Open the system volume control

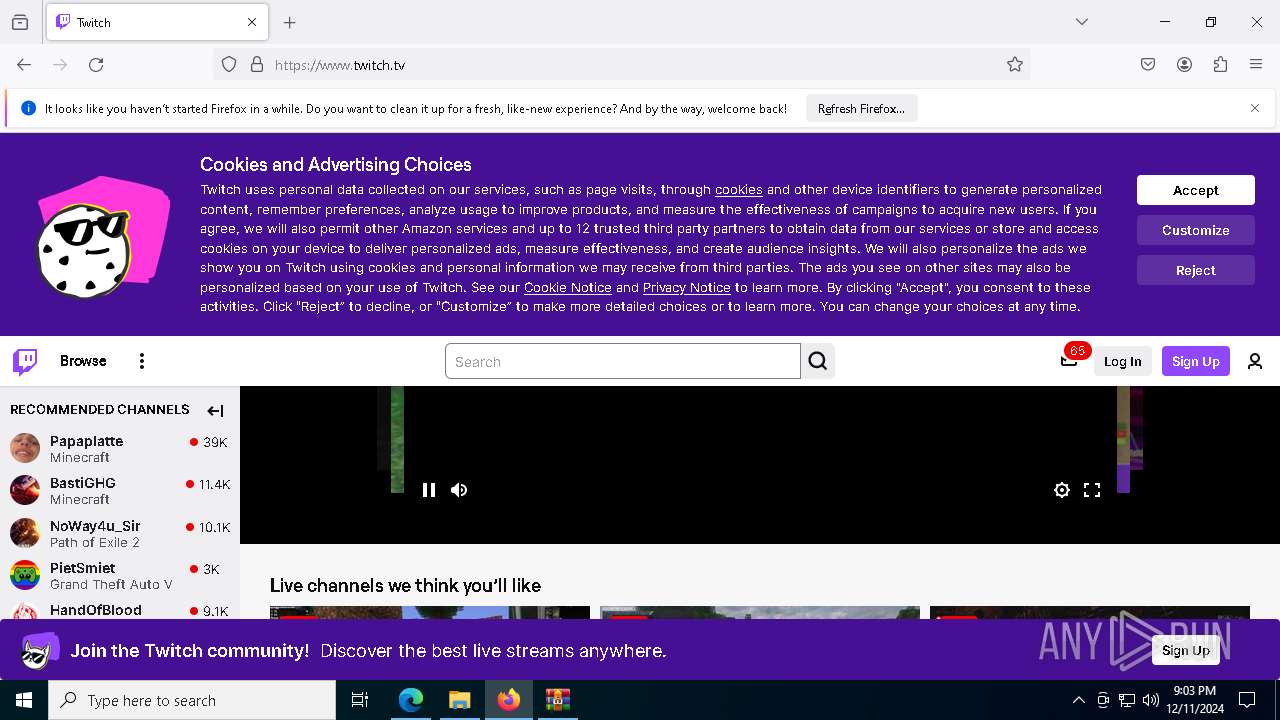[1151, 700]
